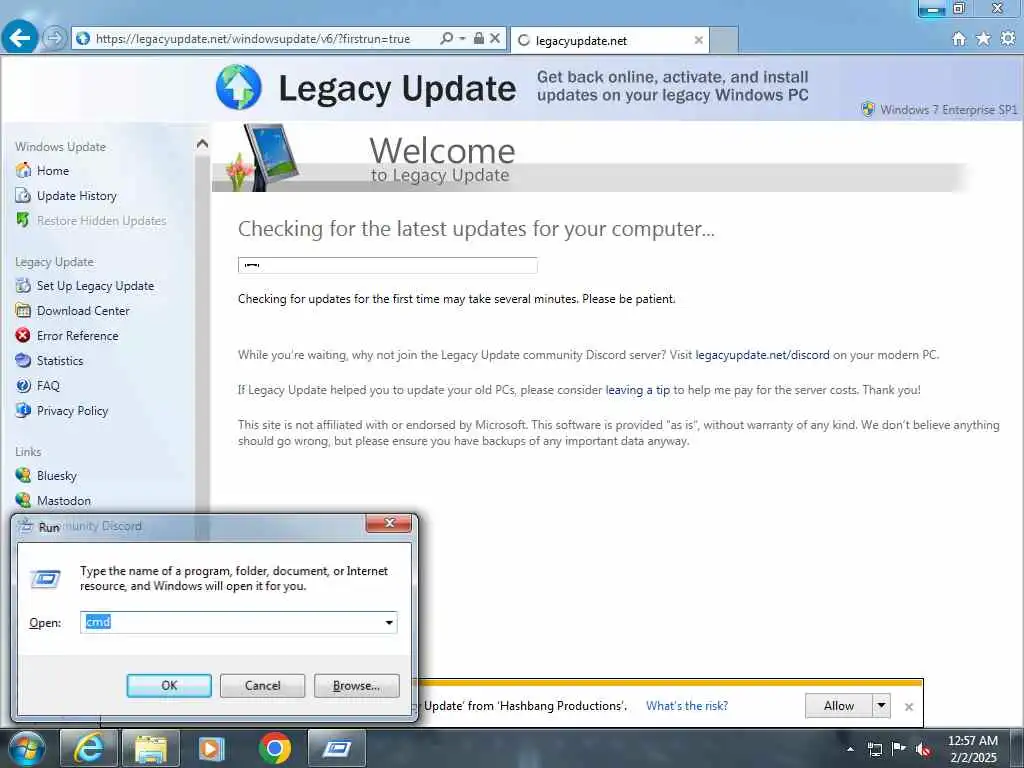
Task: Click Browse... in the Run dialog
Action: (357, 686)
